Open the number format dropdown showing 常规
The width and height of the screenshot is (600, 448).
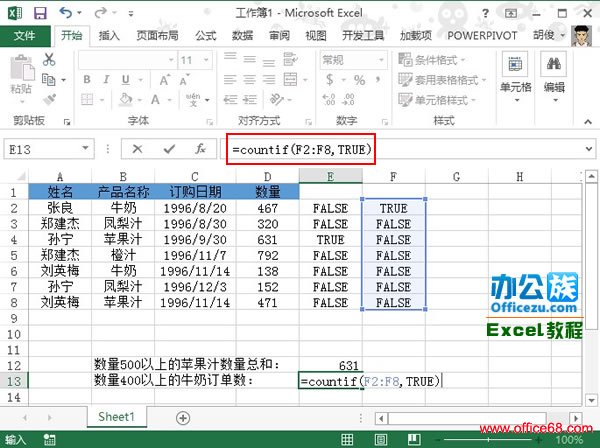pos(381,60)
